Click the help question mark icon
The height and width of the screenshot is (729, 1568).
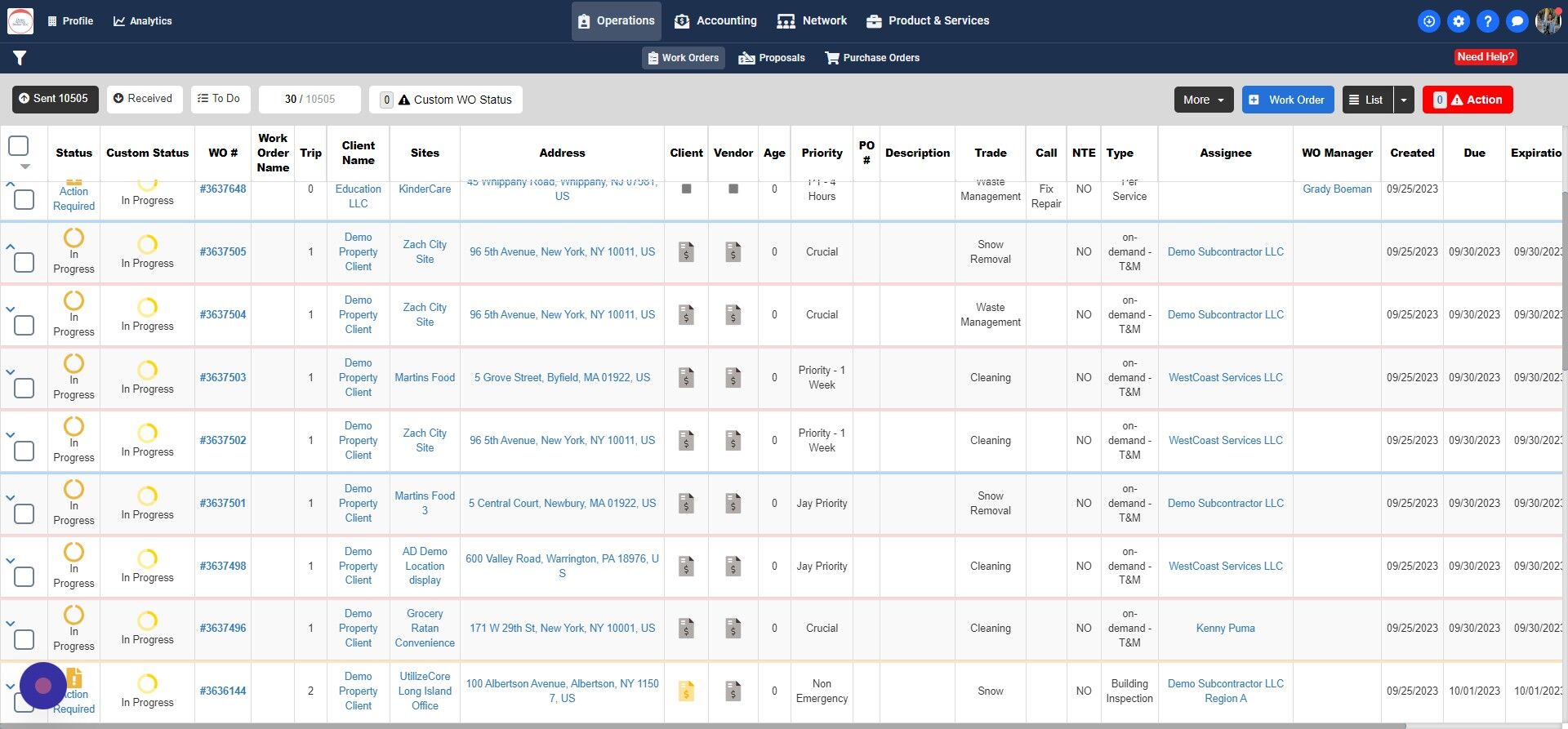point(1487,21)
